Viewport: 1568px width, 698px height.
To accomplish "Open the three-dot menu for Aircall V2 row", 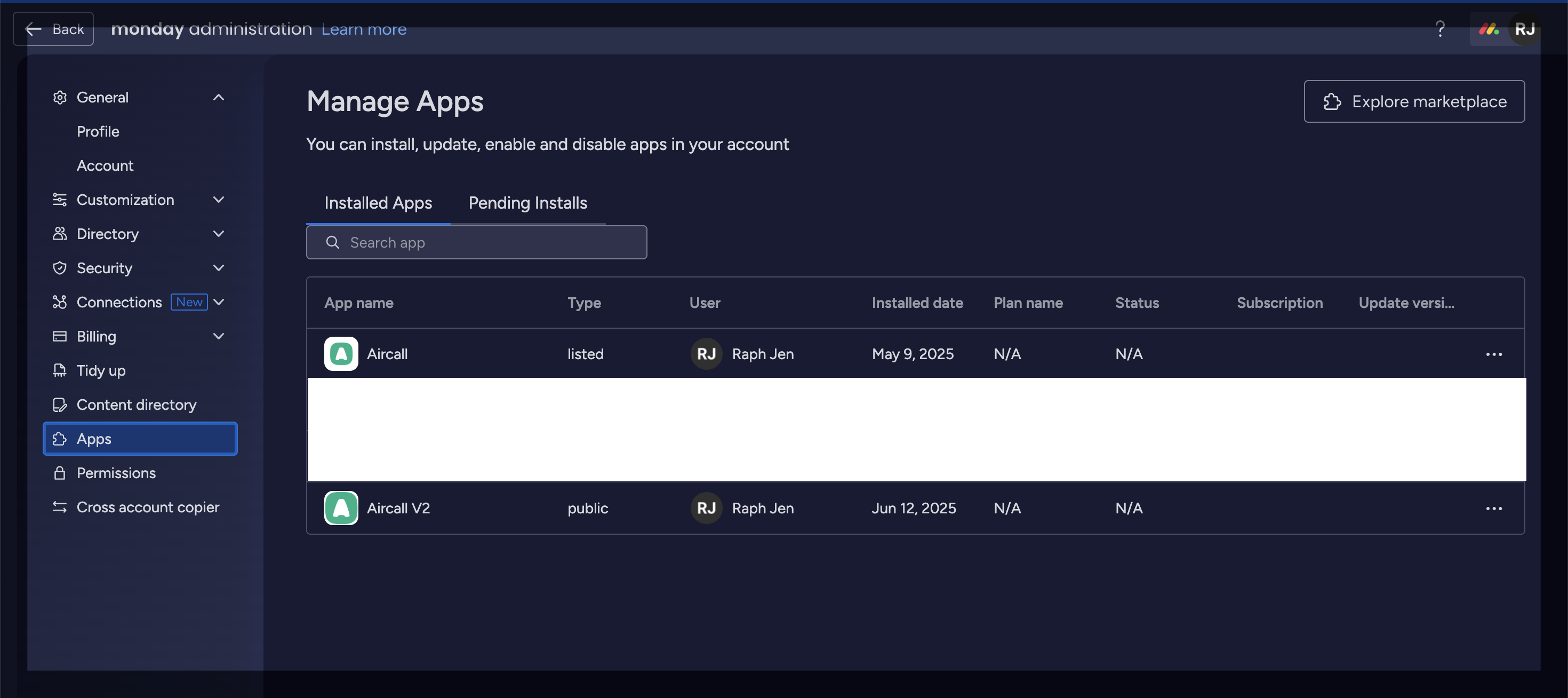I will pyautogui.click(x=1494, y=509).
